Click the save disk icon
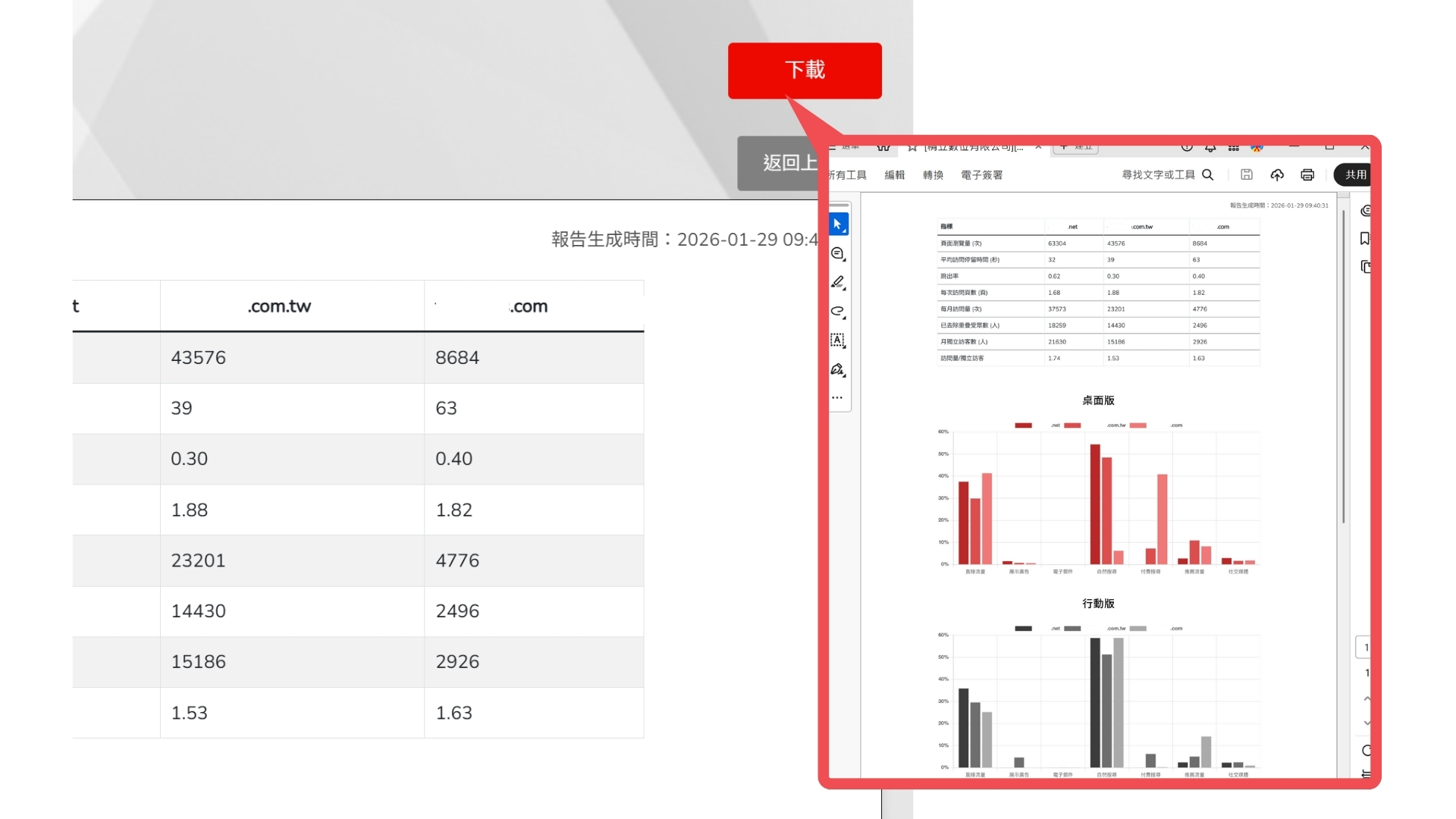 [x=1247, y=175]
